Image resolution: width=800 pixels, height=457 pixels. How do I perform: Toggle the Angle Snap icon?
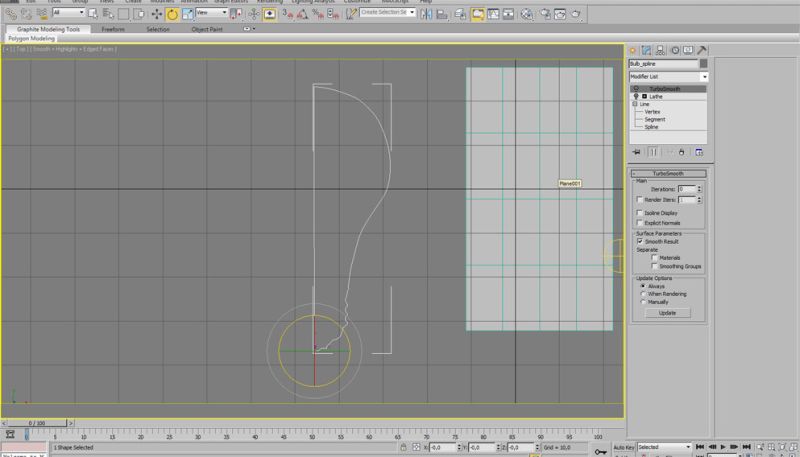pyautogui.click(x=303, y=14)
